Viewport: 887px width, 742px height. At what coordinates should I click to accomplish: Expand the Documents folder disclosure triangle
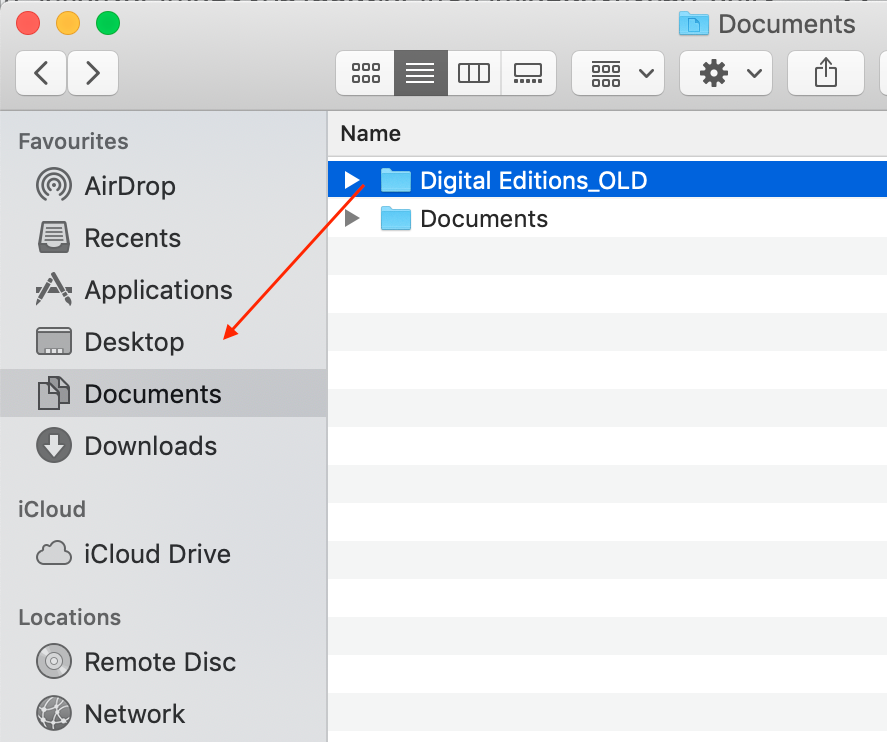click(x=352, y=218)
